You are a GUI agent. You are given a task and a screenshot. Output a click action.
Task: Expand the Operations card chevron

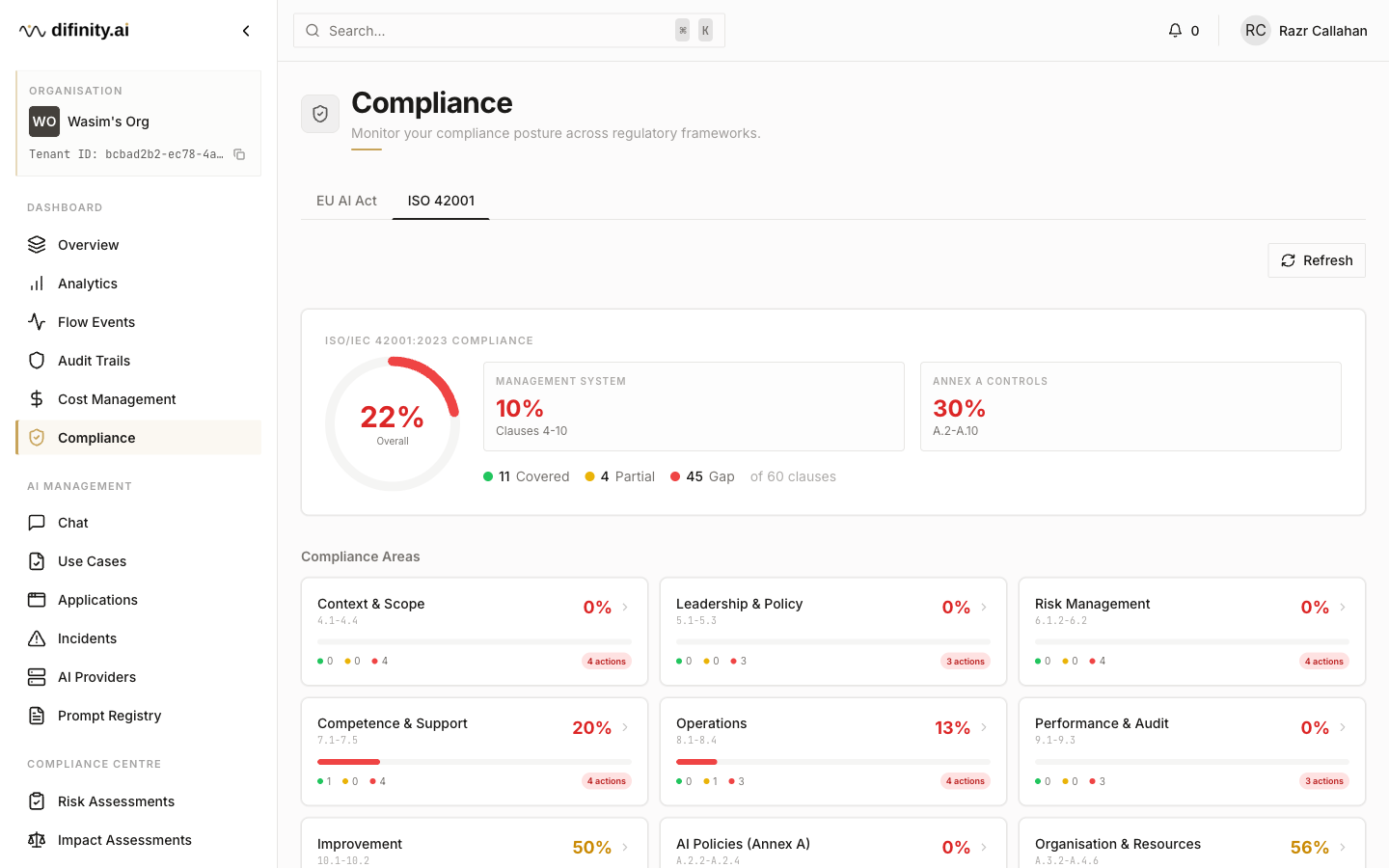point(984,728)
